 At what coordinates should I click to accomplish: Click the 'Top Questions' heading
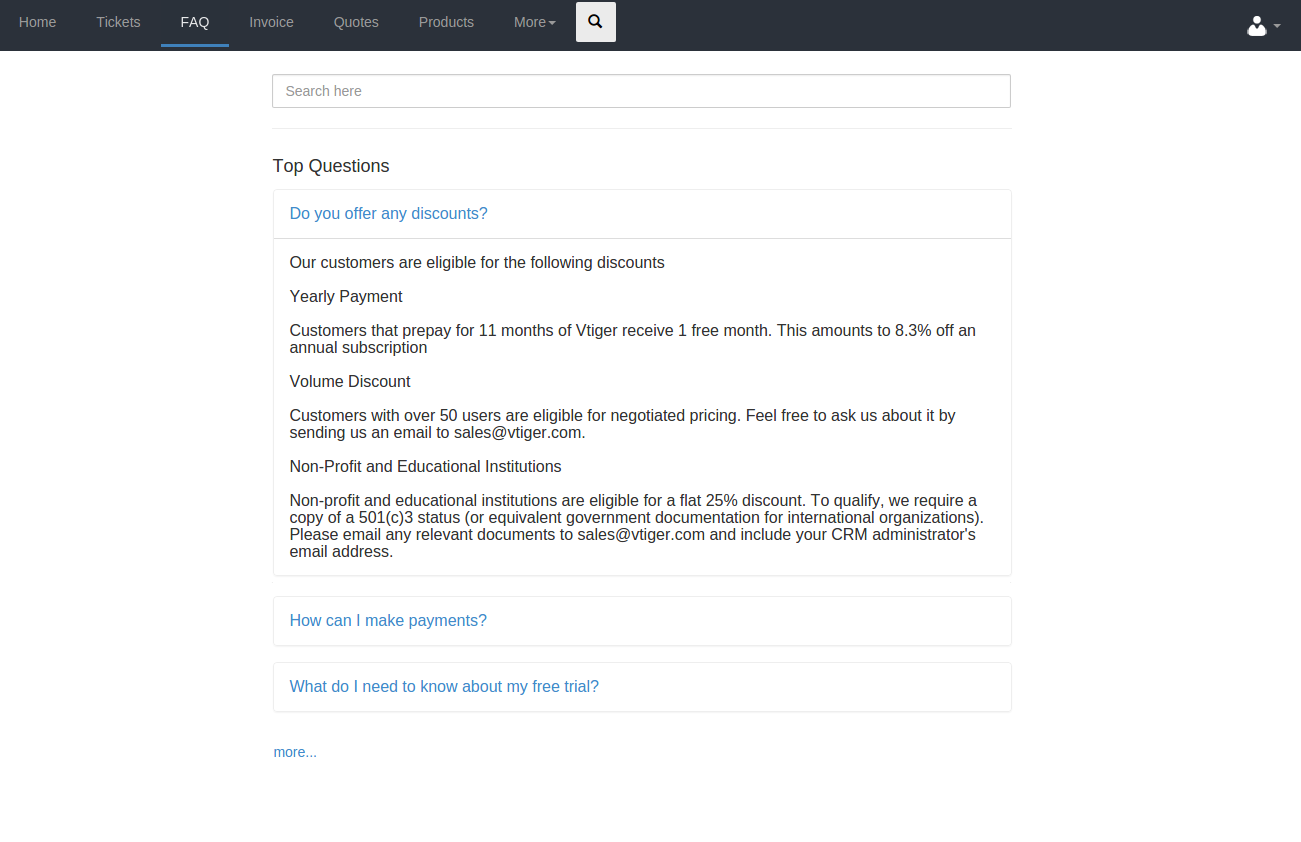331,166
